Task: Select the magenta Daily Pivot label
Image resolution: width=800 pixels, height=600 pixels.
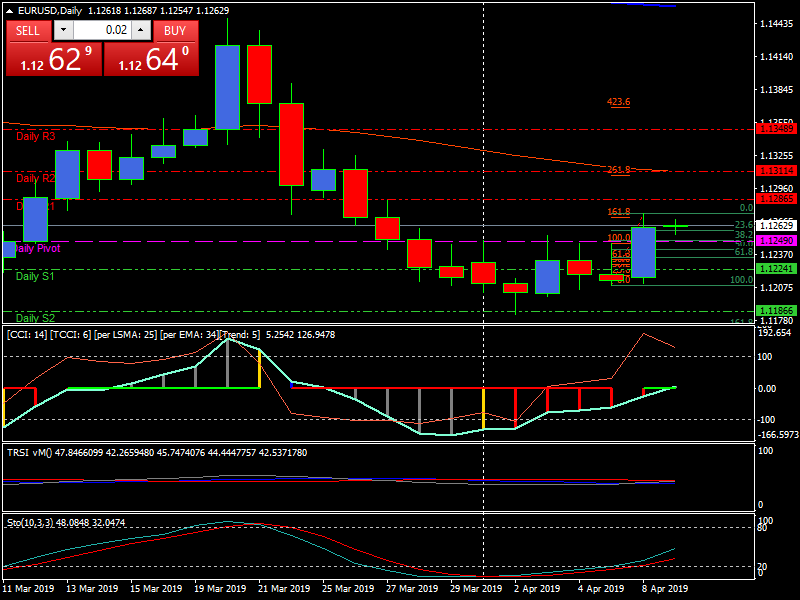Action: [x=36, y=248]
